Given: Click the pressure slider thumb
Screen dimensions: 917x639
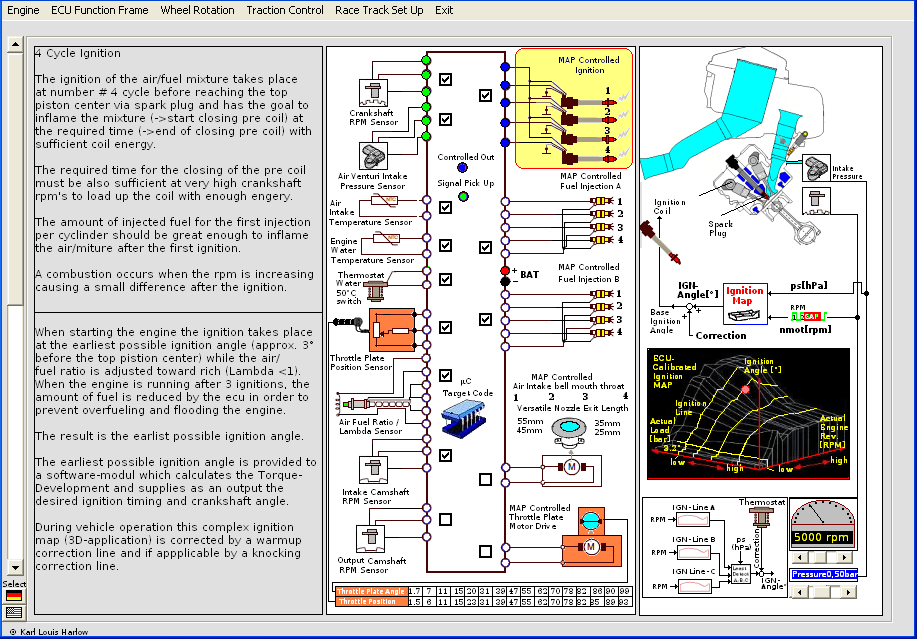Looking at the screenshot, I should [823, 592].
